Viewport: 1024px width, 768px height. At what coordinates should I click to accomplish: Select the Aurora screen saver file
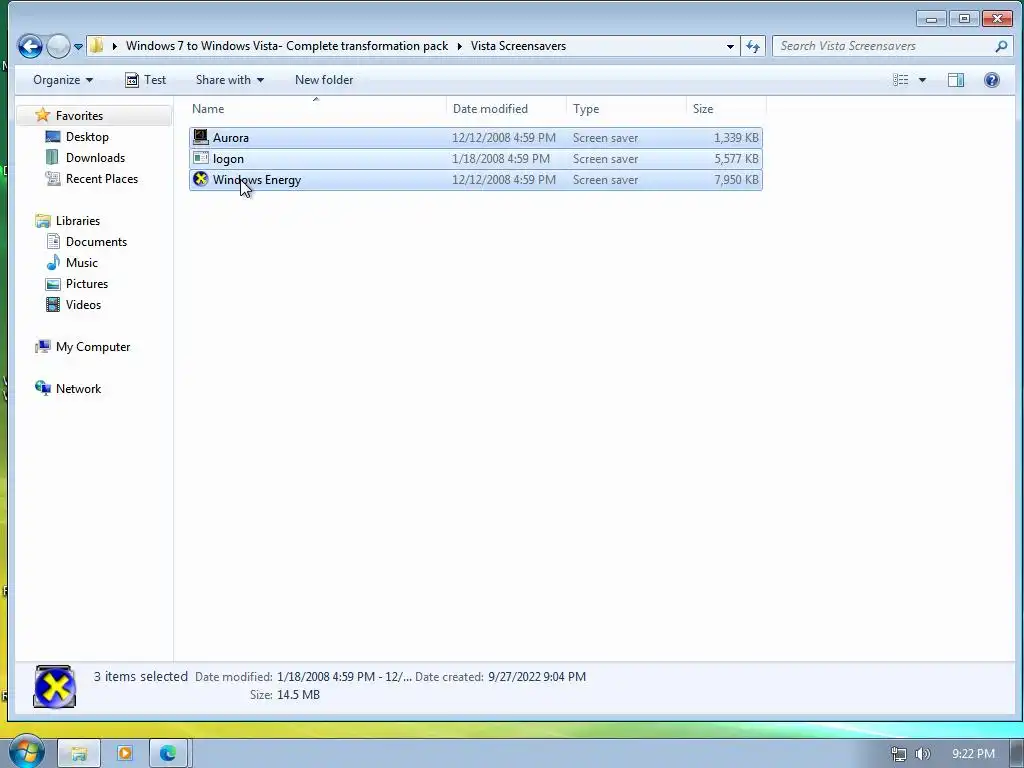475,138
